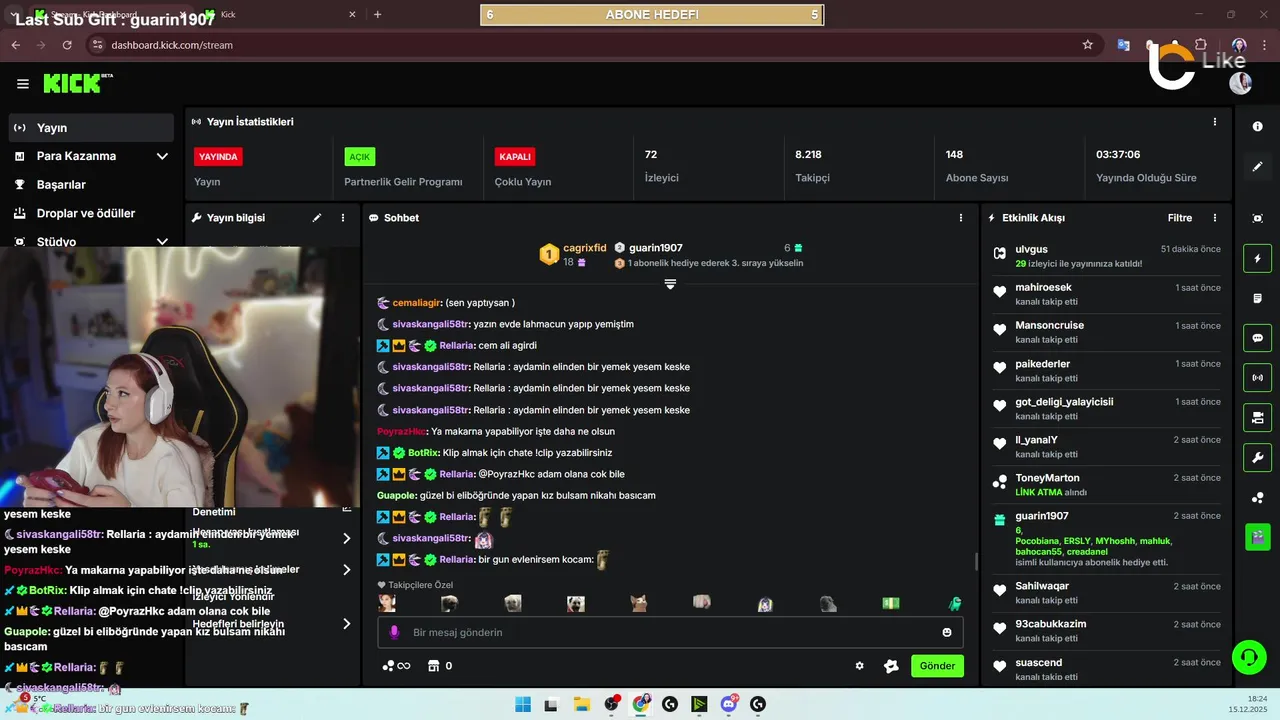This screenshot has width=1280, height=720.
Task: Click the chat panel scrollbar
Action: (x=976, y=562)
